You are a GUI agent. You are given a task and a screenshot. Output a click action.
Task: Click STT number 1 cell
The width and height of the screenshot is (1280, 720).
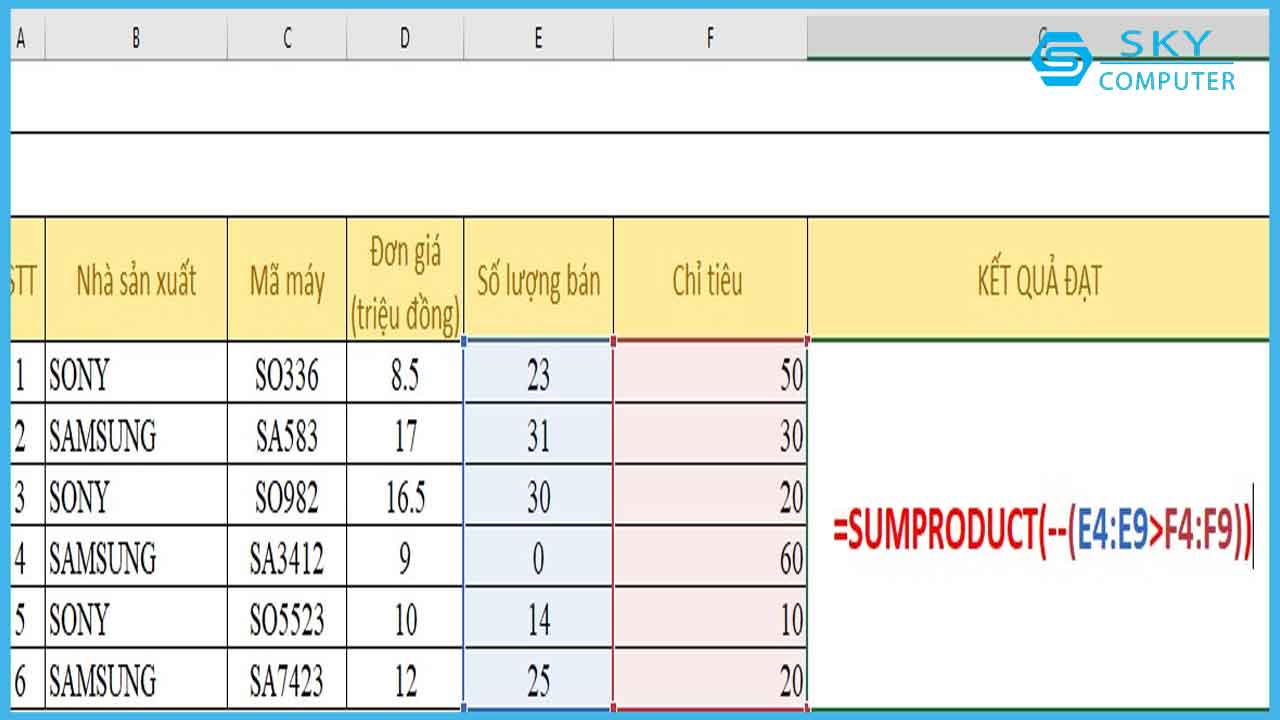pyautogui.click(x=27, y=374)
